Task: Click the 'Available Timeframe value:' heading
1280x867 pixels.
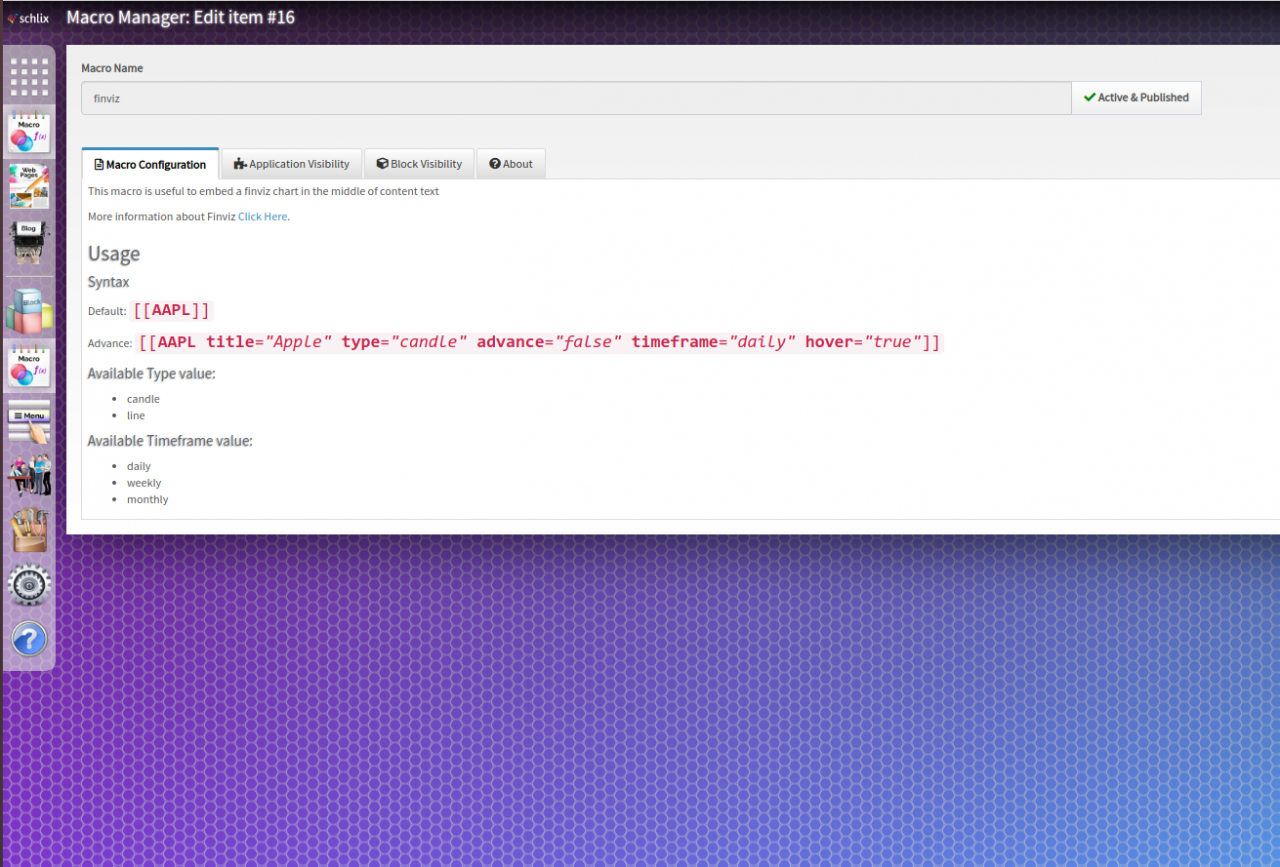Action: [x=170, y=441]
